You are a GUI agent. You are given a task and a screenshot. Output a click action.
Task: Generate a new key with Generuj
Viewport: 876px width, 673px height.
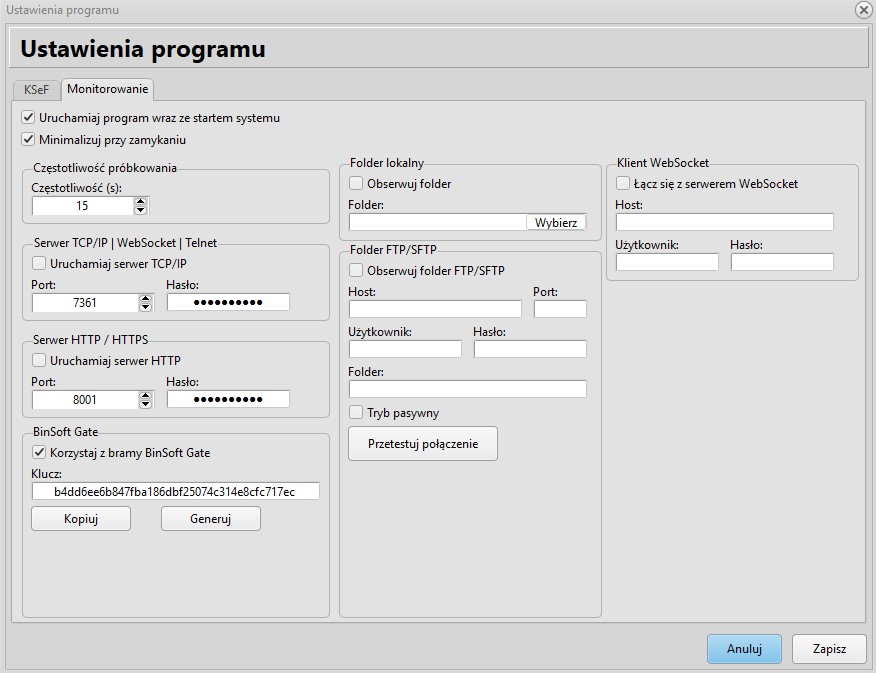coord(210,519)
